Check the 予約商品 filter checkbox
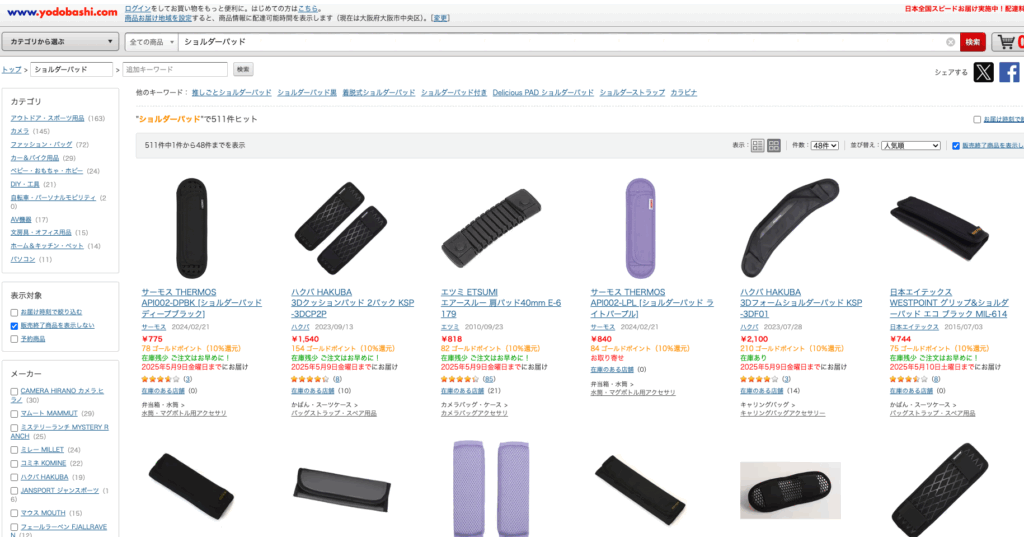This screenshot has height=537, width=1024. pos(14,339)
